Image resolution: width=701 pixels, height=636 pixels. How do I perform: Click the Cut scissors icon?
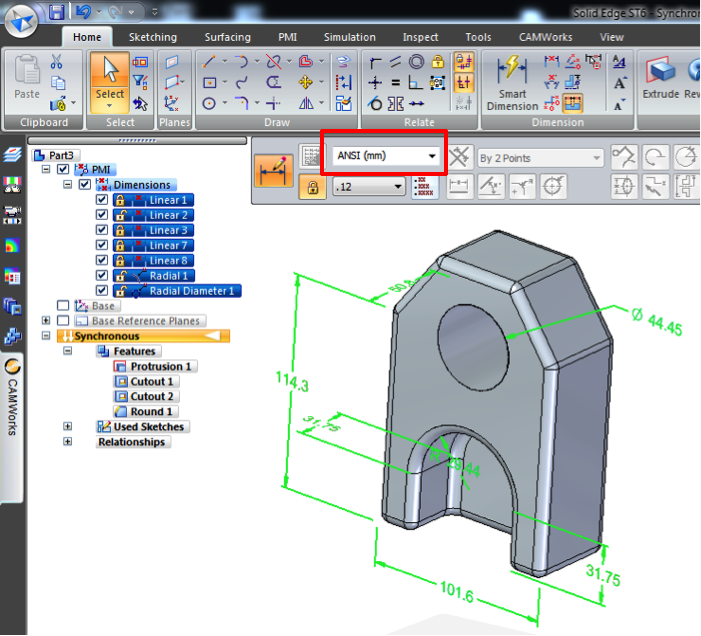56,62
